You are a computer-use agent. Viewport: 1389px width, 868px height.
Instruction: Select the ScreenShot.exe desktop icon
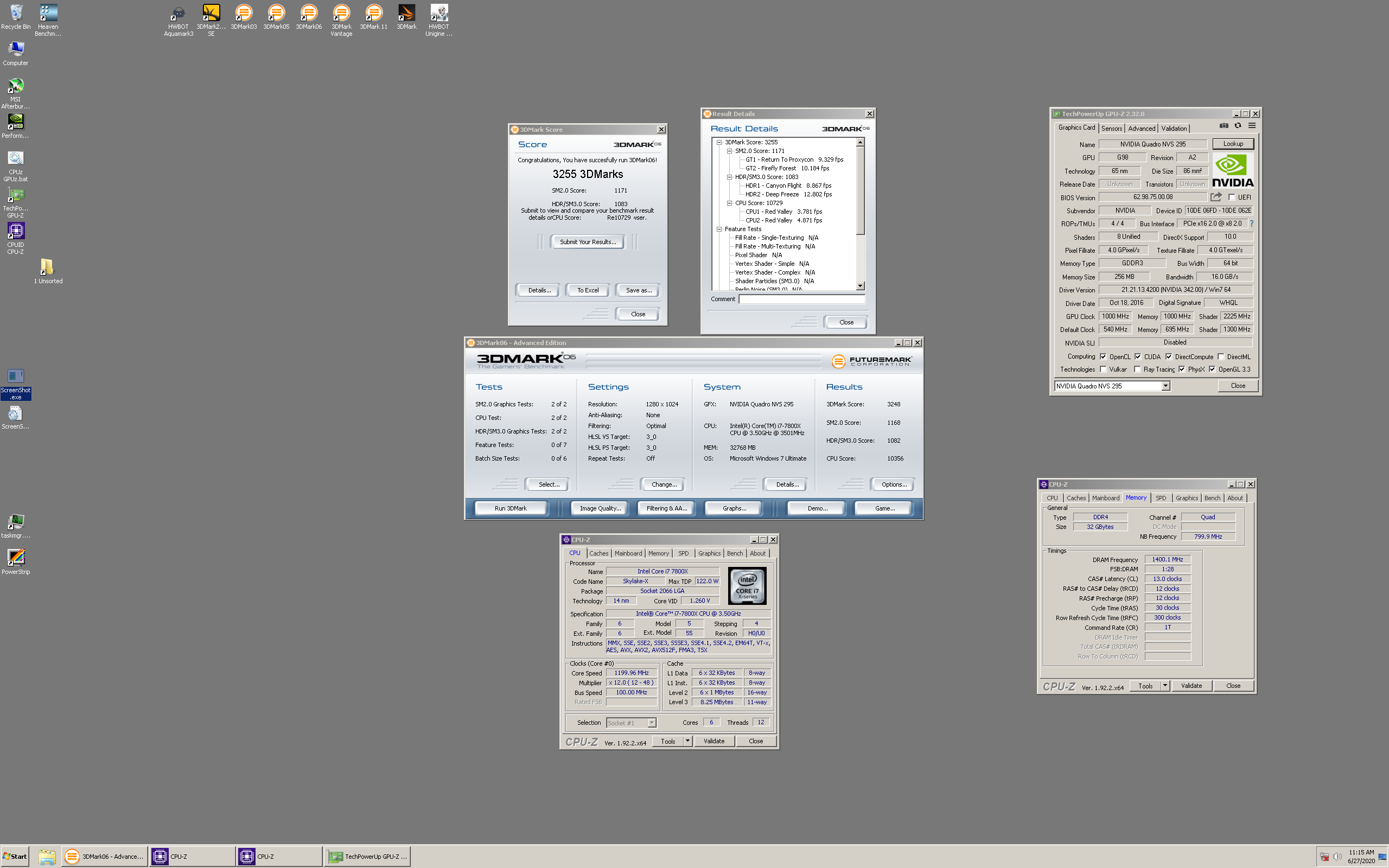[x=16, y=384]
